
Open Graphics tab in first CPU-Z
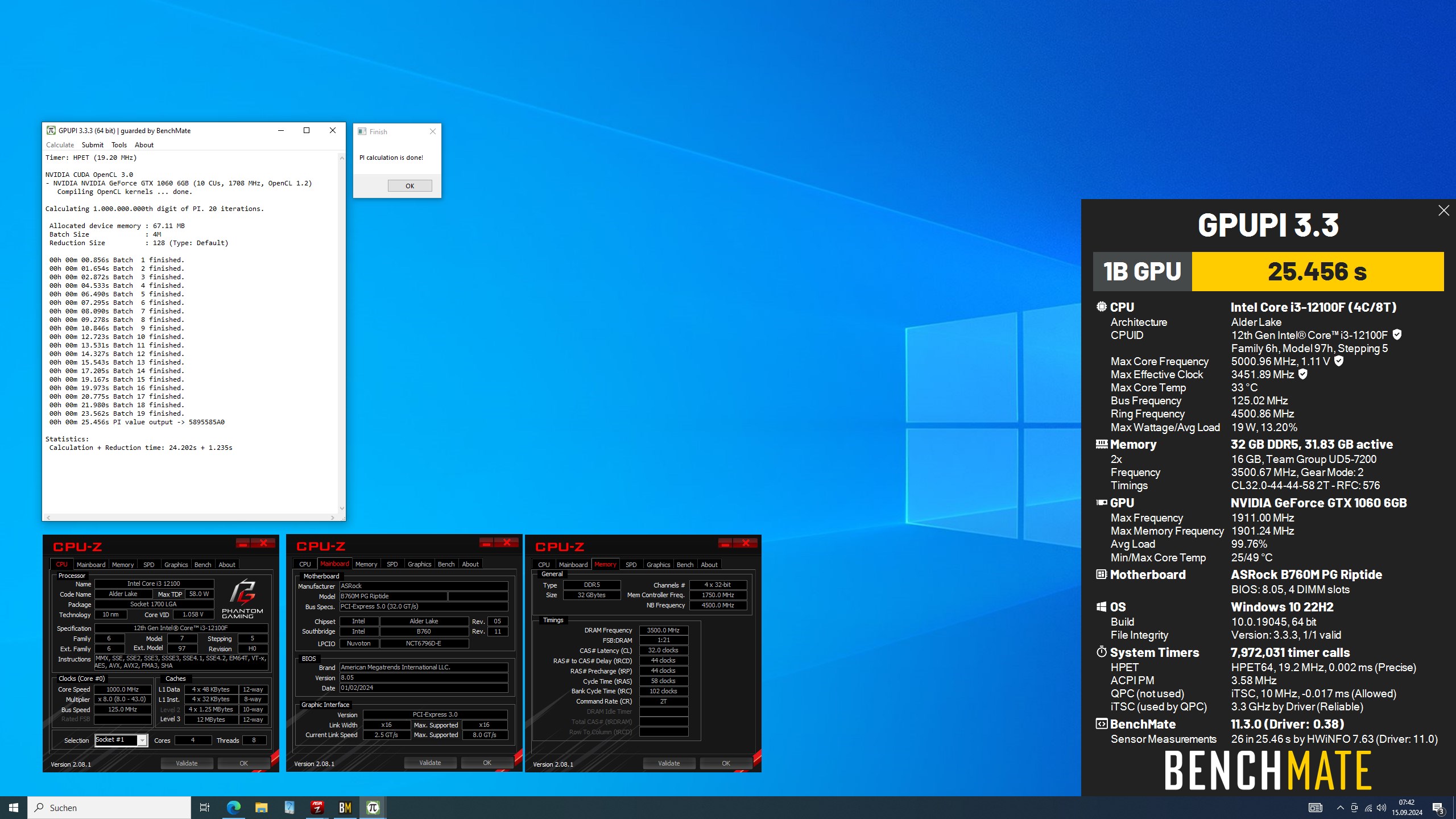click(176, 564)
